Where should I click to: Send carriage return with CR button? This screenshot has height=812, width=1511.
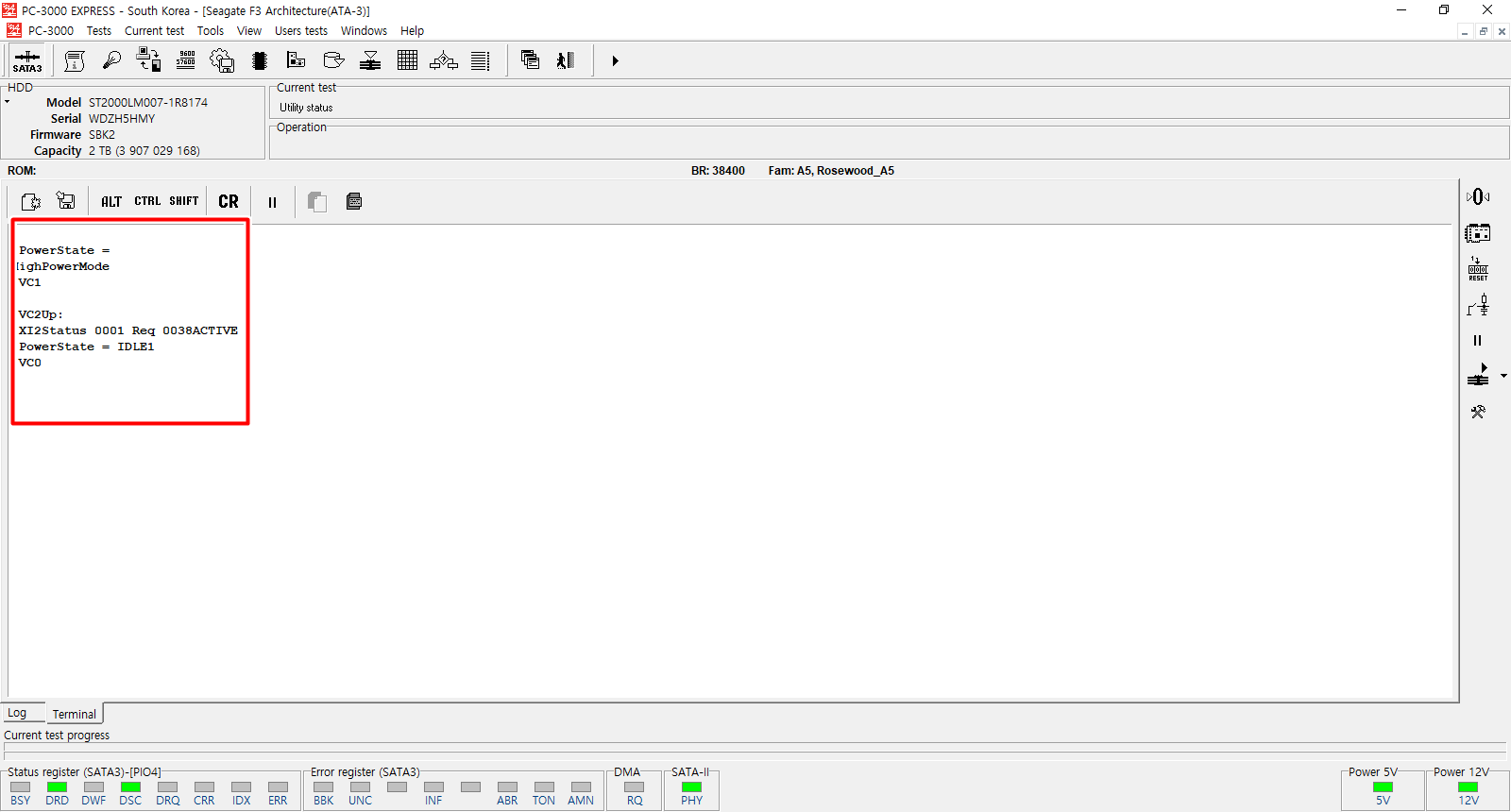[229, 201]
